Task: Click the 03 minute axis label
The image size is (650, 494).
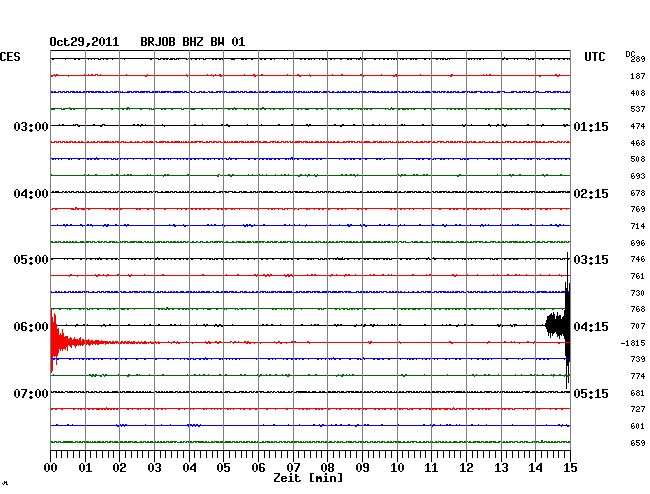Action: coord(154,468)
